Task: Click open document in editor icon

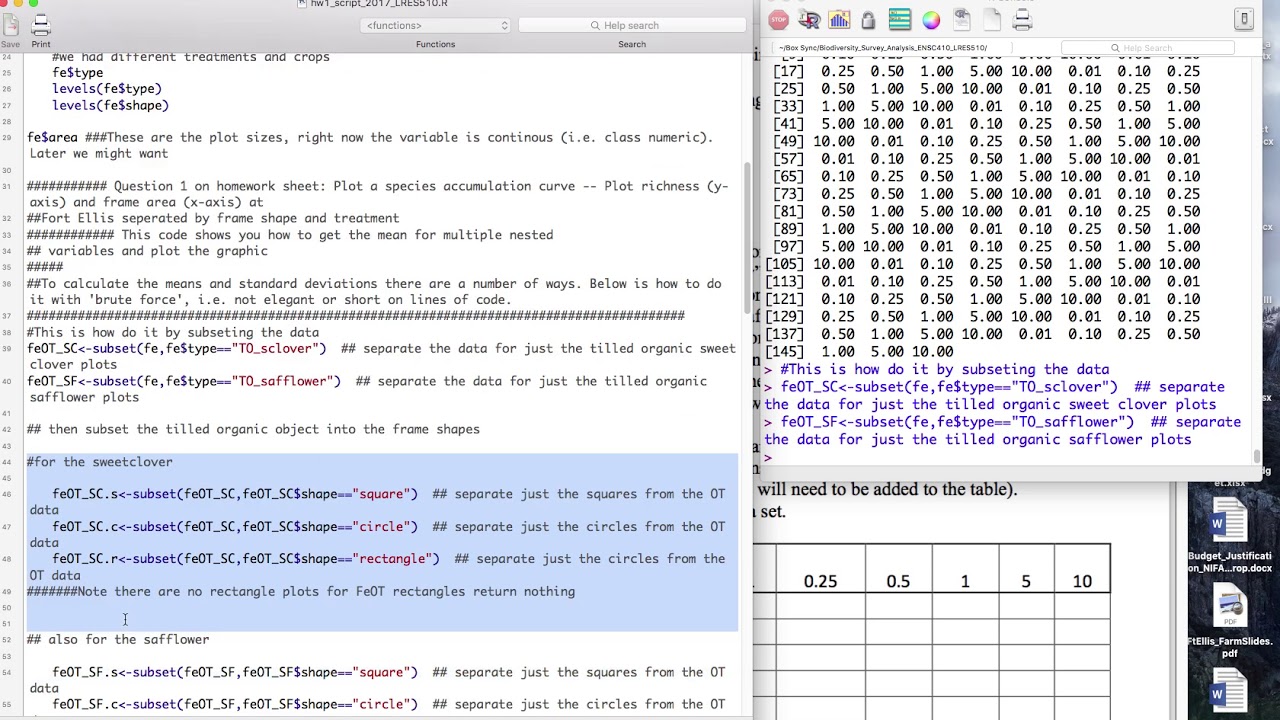Action: pos(962,20)
